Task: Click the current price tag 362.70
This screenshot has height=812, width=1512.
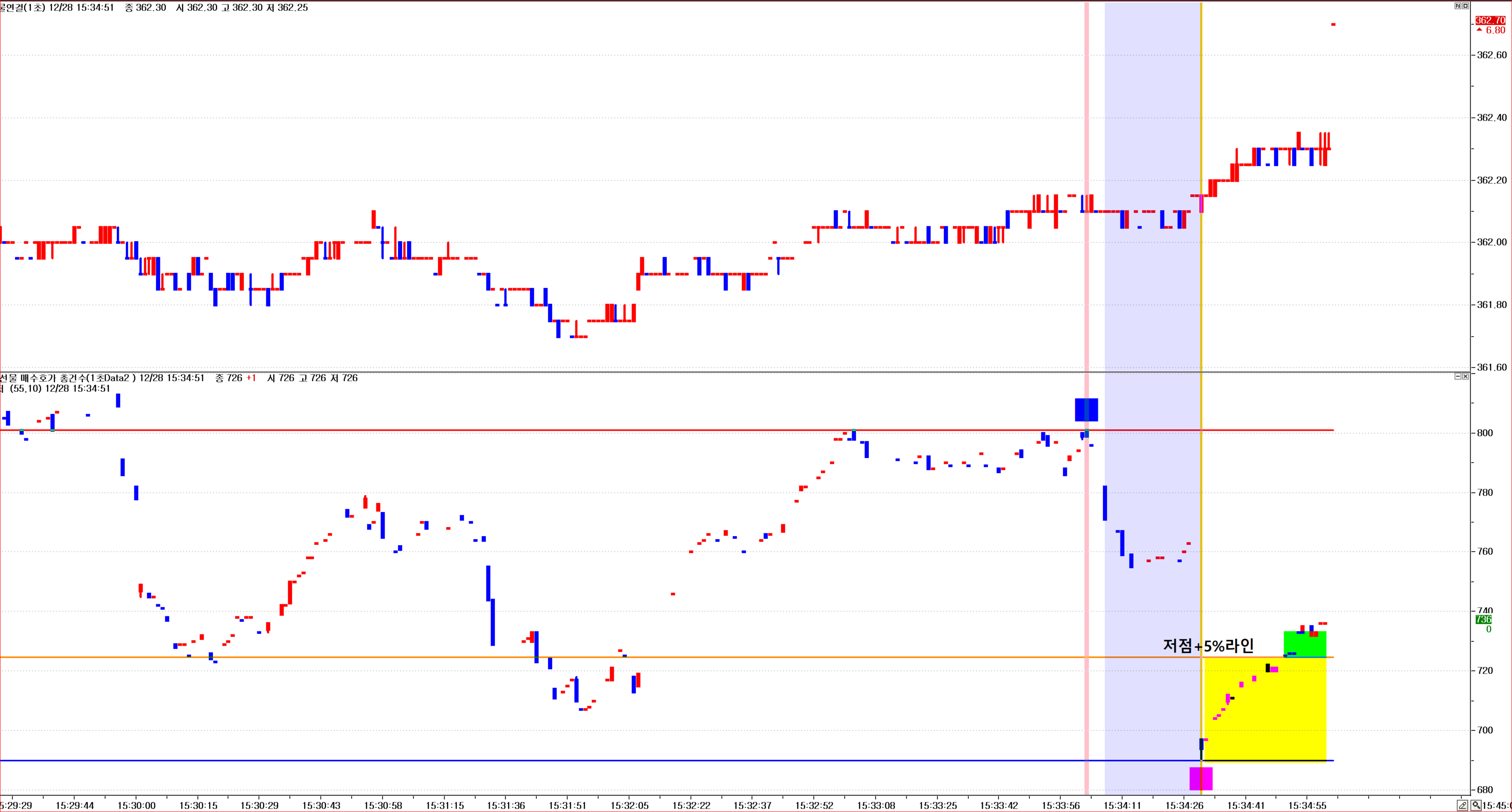Action: coord(1490,21)
